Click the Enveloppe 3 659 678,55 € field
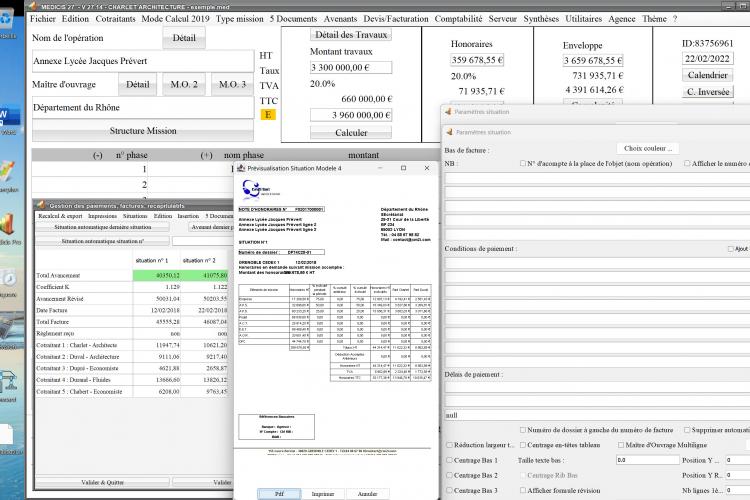 tap(593, 61)
